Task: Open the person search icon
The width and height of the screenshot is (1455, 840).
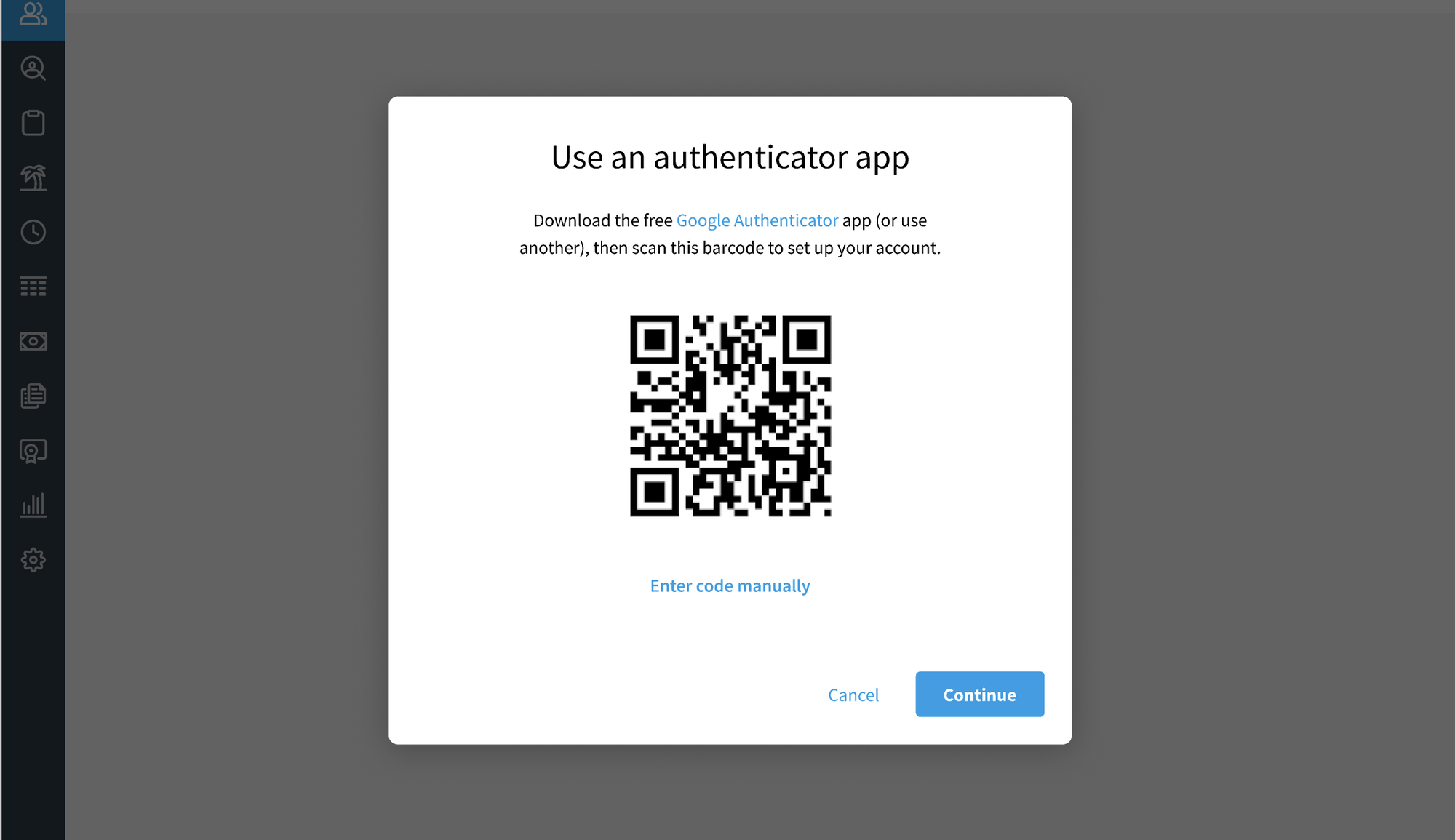Action: point(33,68)
